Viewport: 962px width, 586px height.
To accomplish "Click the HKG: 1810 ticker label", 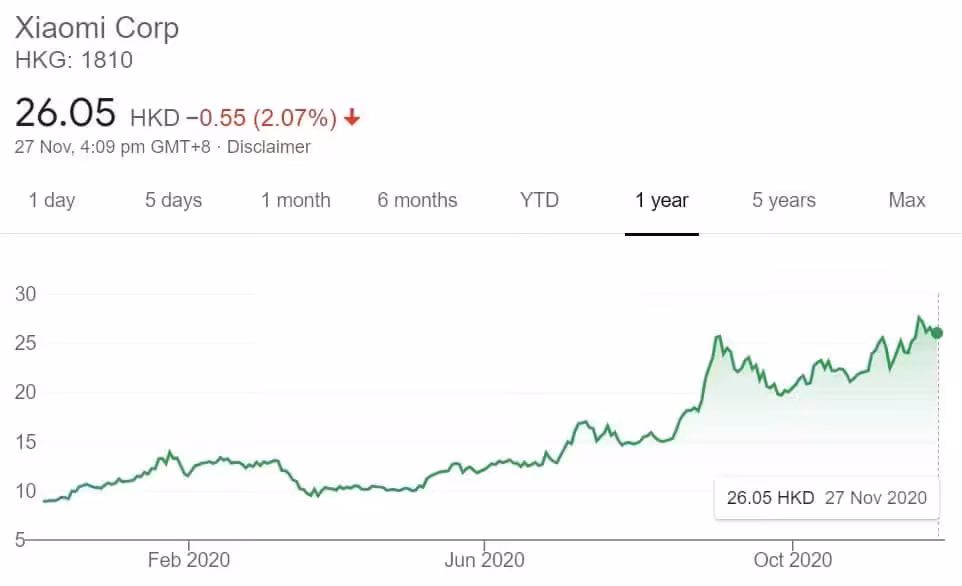I will [x=72, y=60].
